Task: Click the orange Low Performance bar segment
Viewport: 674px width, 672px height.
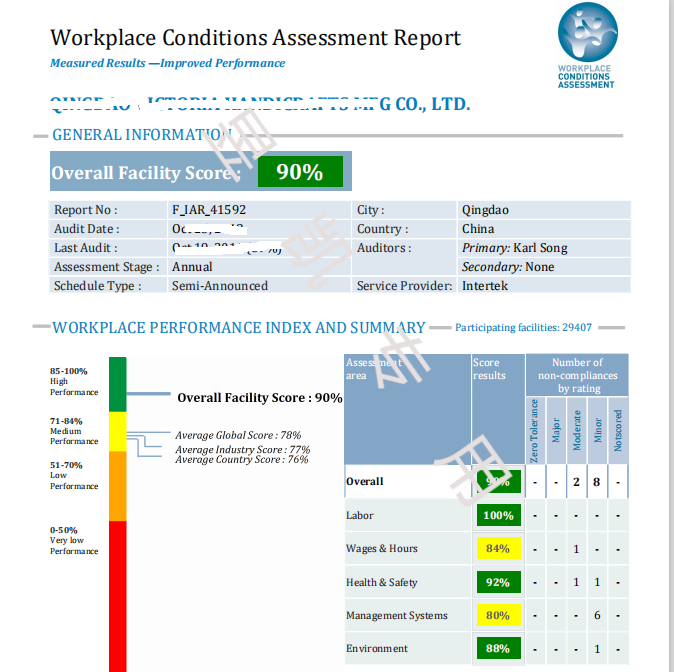Action: coord(117,486)
